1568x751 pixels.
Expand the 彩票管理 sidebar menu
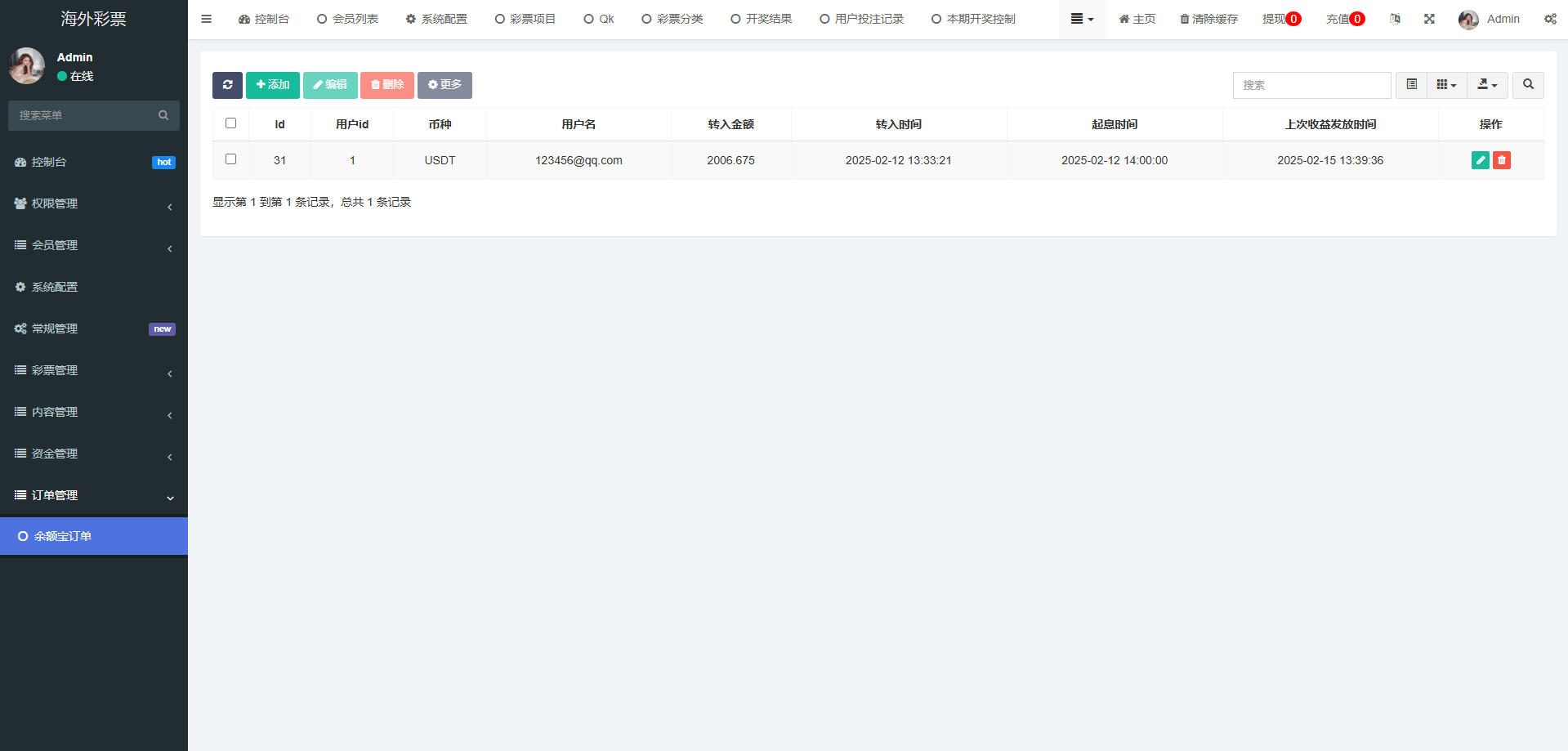pos(94,370)
